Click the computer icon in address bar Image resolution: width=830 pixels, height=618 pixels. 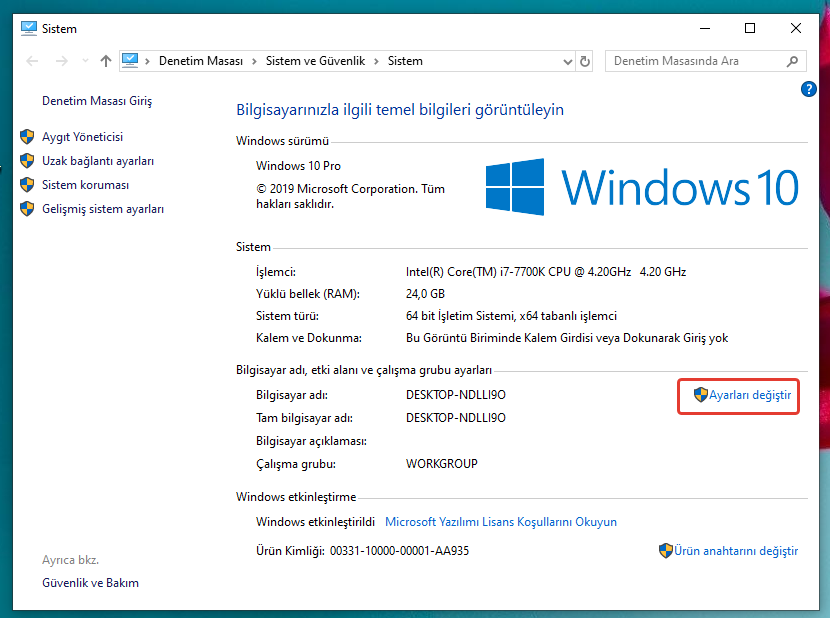coord(131,61)
